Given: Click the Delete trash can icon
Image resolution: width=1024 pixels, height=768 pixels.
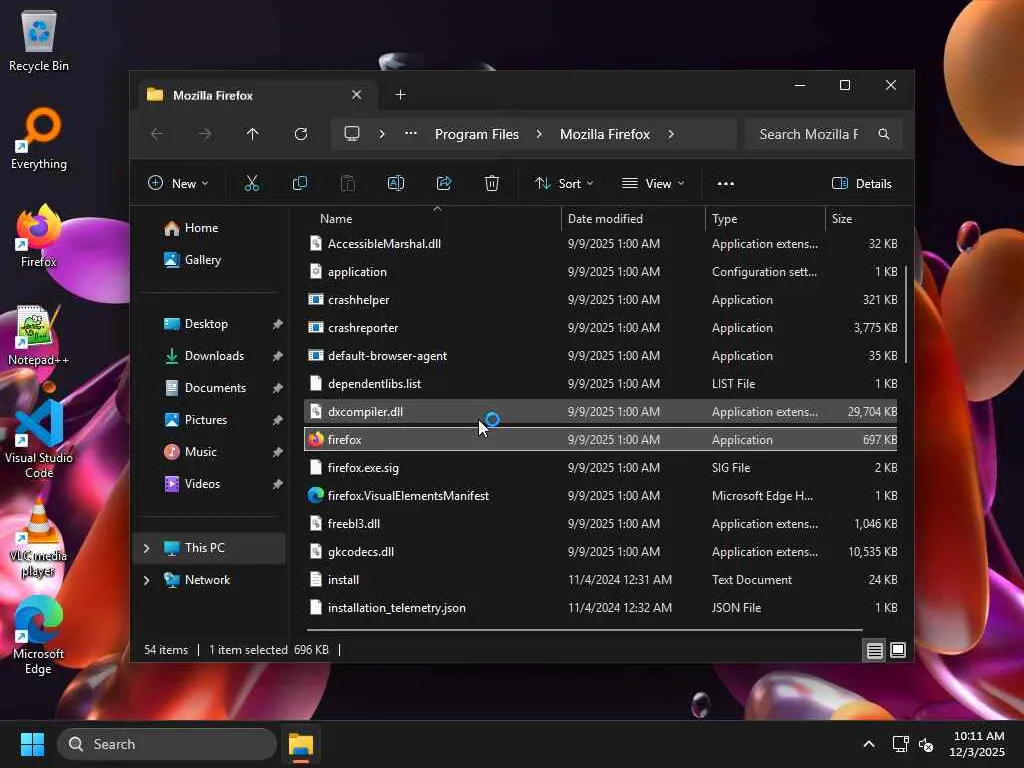Looking at the screenshot, I should 492,184.
